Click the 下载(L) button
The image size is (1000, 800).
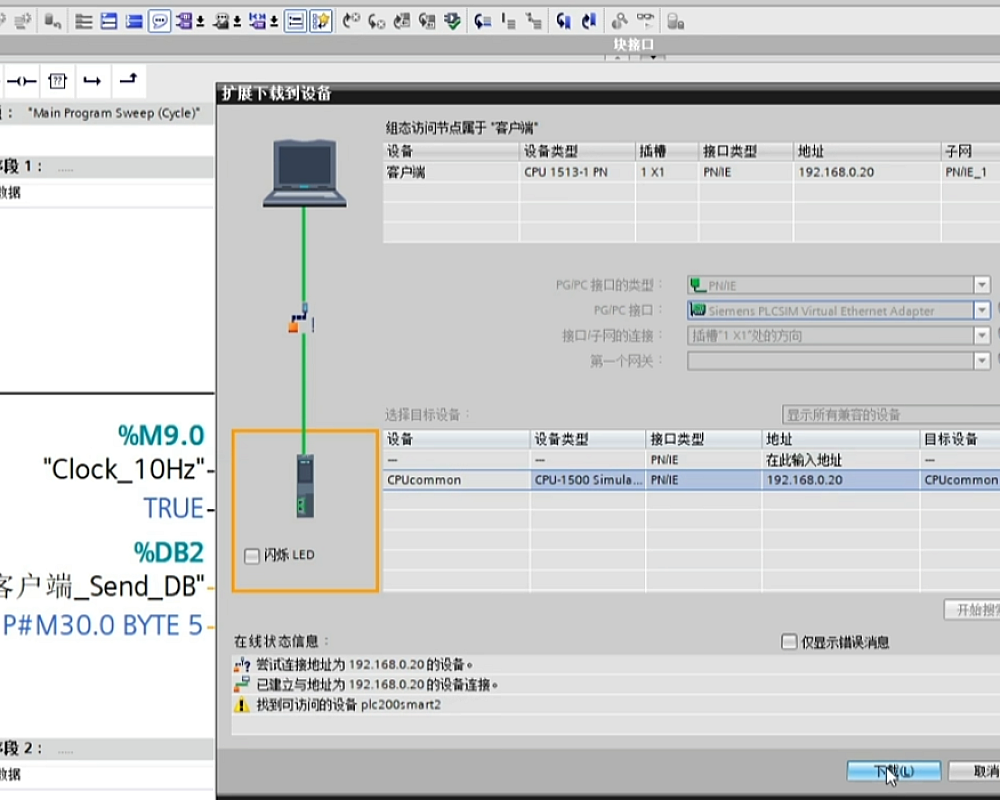(x=893, y=771)
